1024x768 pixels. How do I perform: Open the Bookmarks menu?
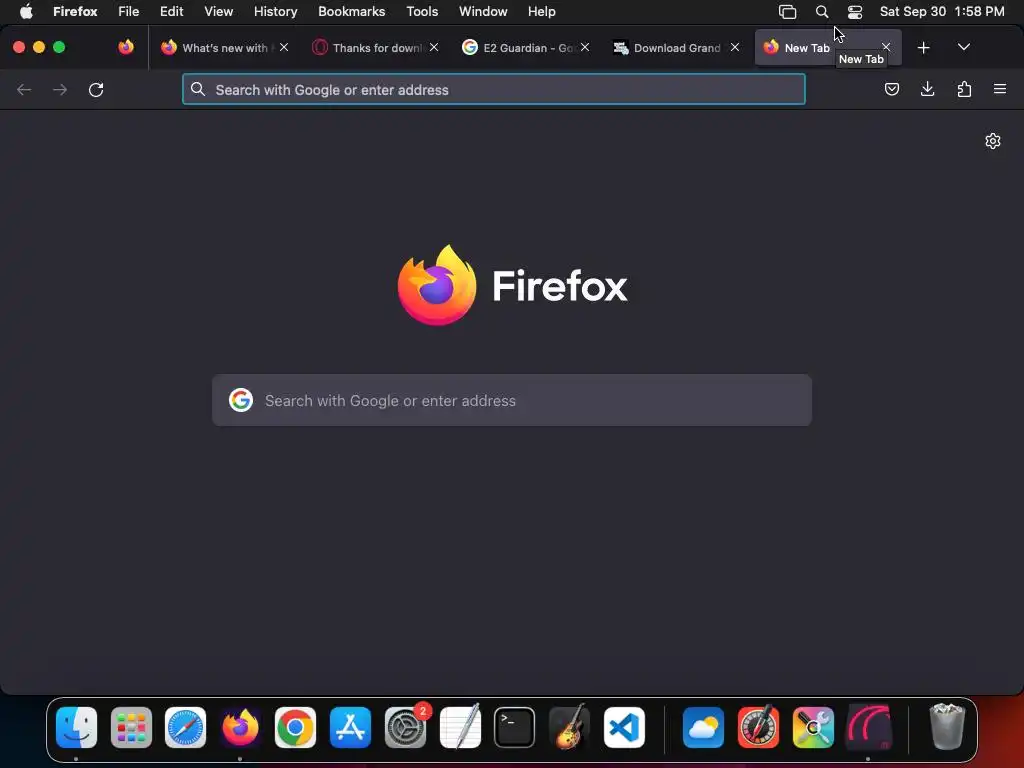pos(351,11)
